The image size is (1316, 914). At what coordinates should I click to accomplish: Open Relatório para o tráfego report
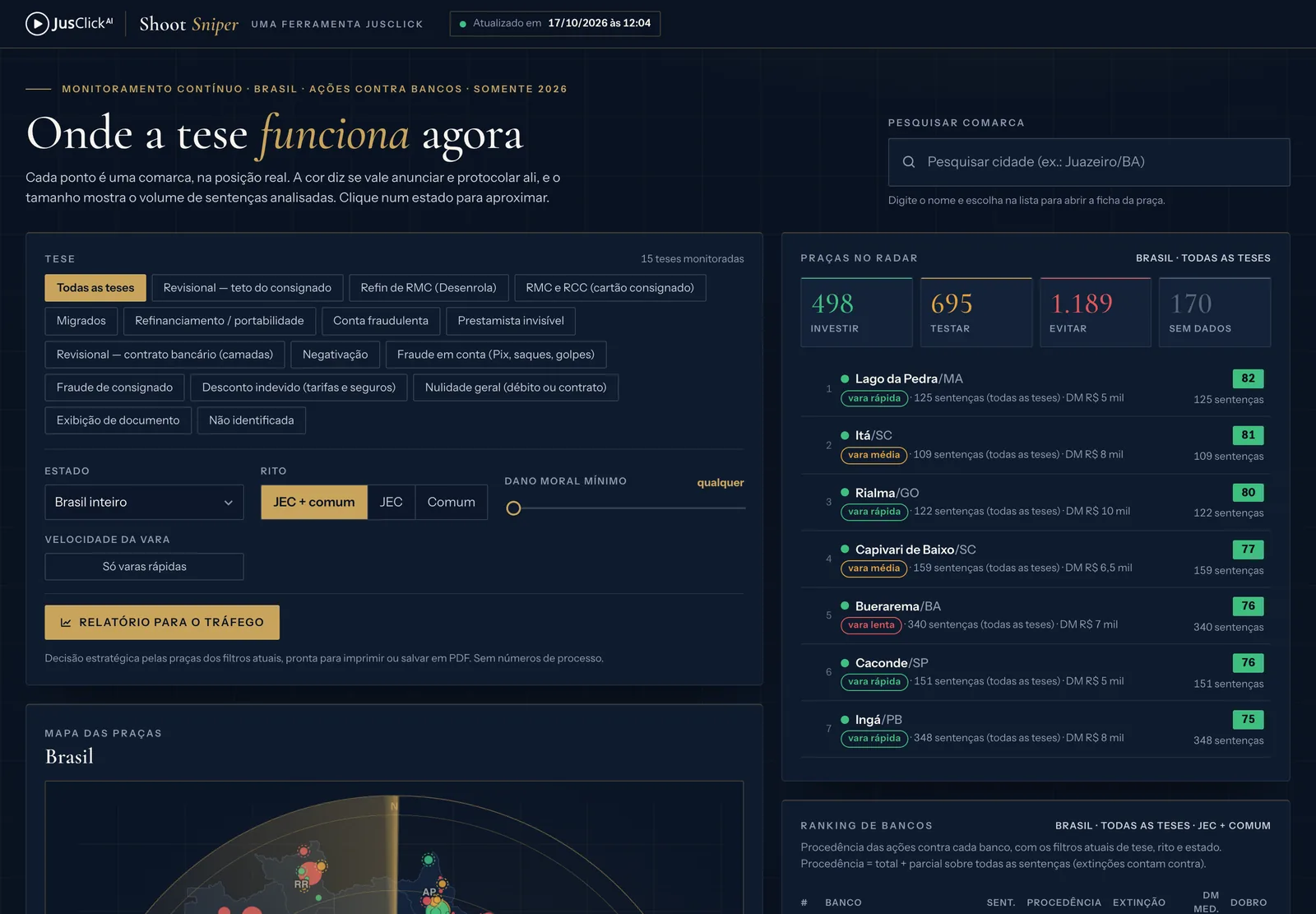point(162,623)
